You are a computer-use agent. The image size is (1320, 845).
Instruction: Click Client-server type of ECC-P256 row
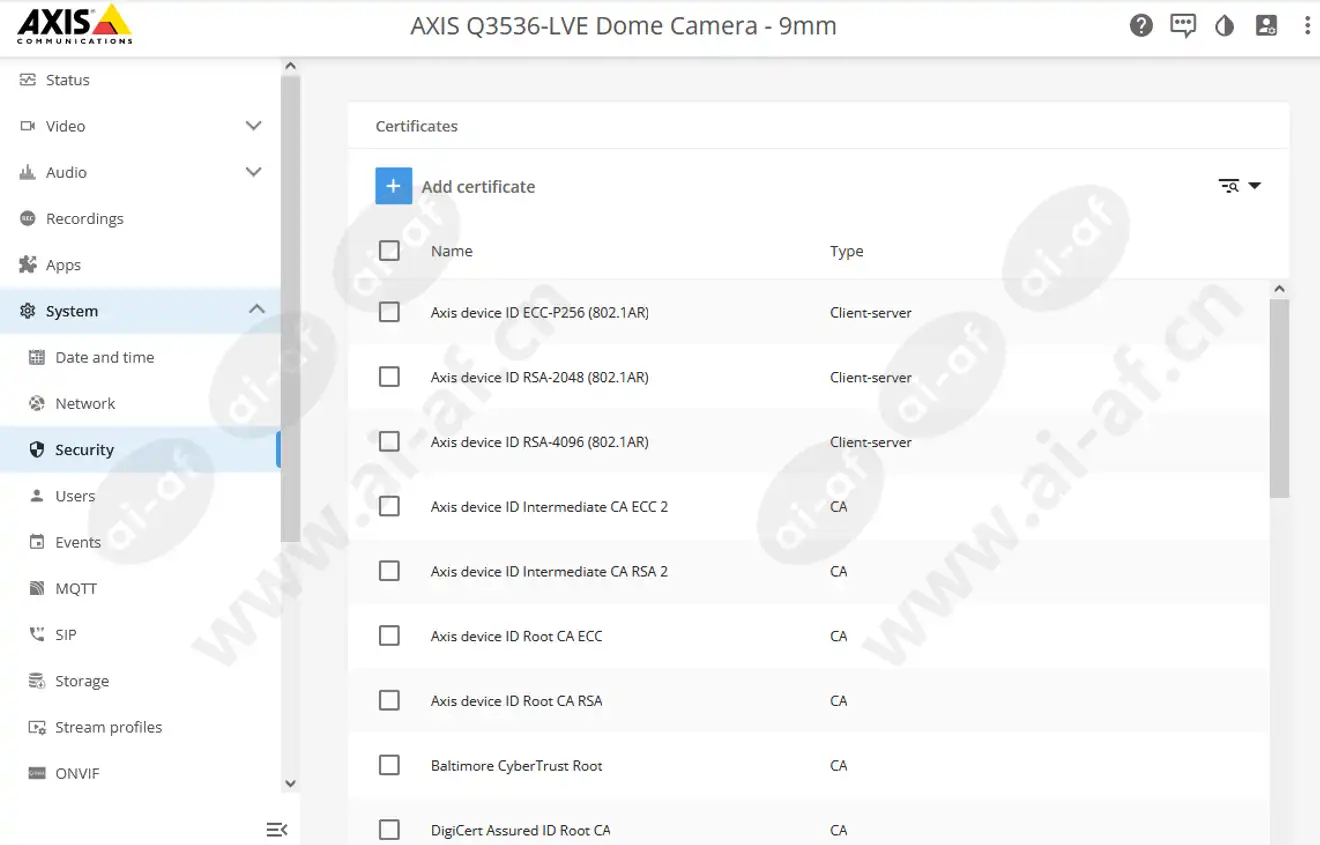click(871, 313)
